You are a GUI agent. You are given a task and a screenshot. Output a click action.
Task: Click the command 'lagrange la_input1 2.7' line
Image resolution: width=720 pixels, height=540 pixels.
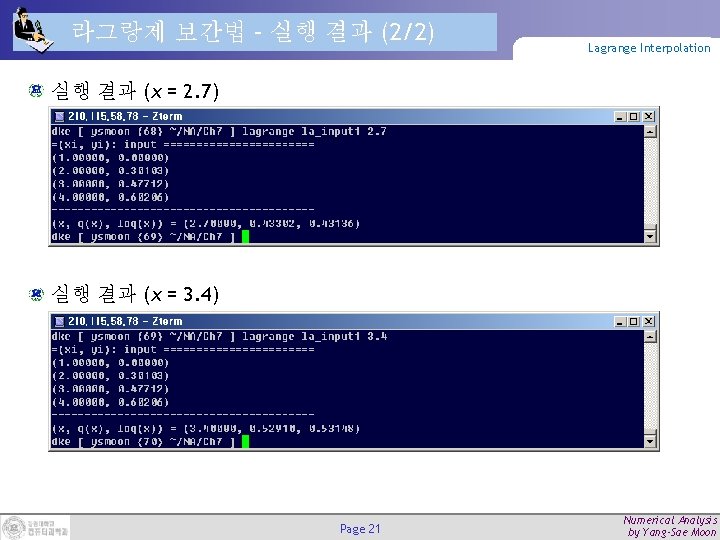click(x=314, y=132)
